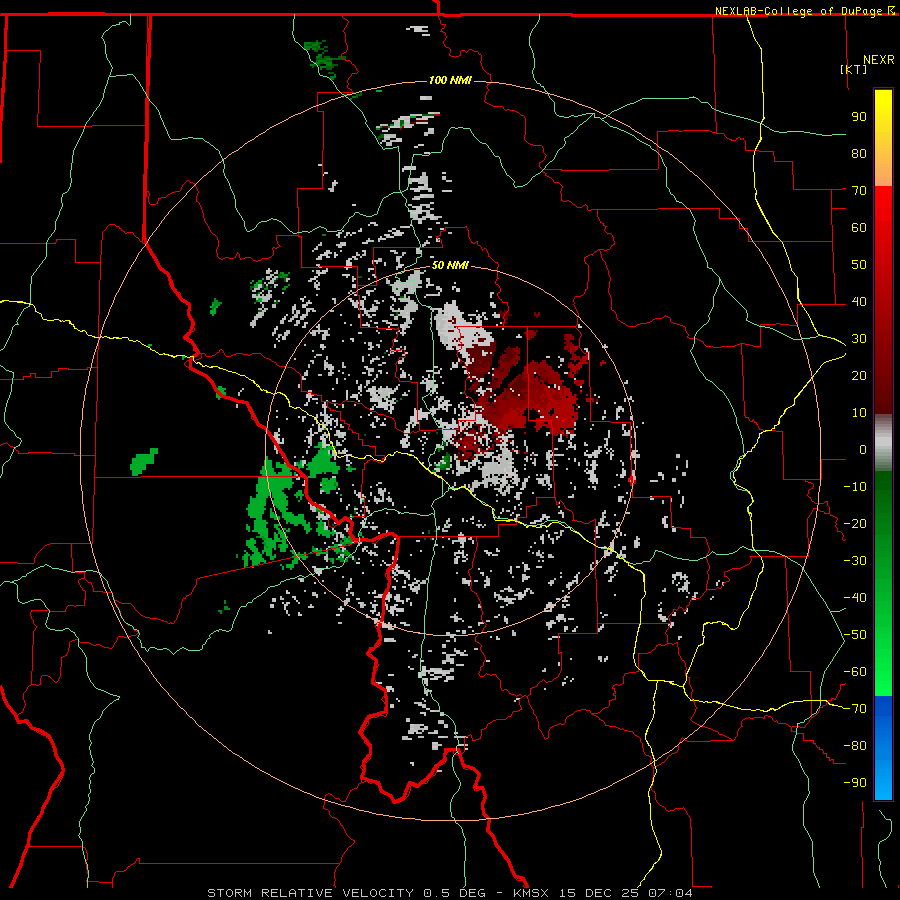
Task: Click the Storm Relative Velocity caption at the bottom
Action: [x=449, y=893]
